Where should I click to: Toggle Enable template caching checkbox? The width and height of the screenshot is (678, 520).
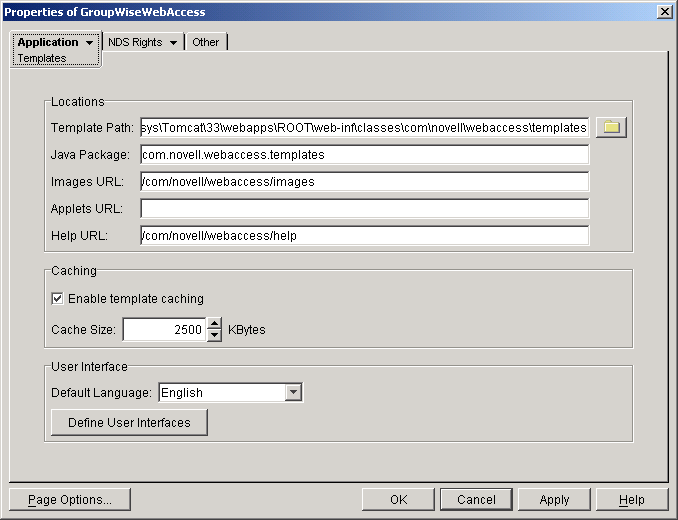pos(57,298)
